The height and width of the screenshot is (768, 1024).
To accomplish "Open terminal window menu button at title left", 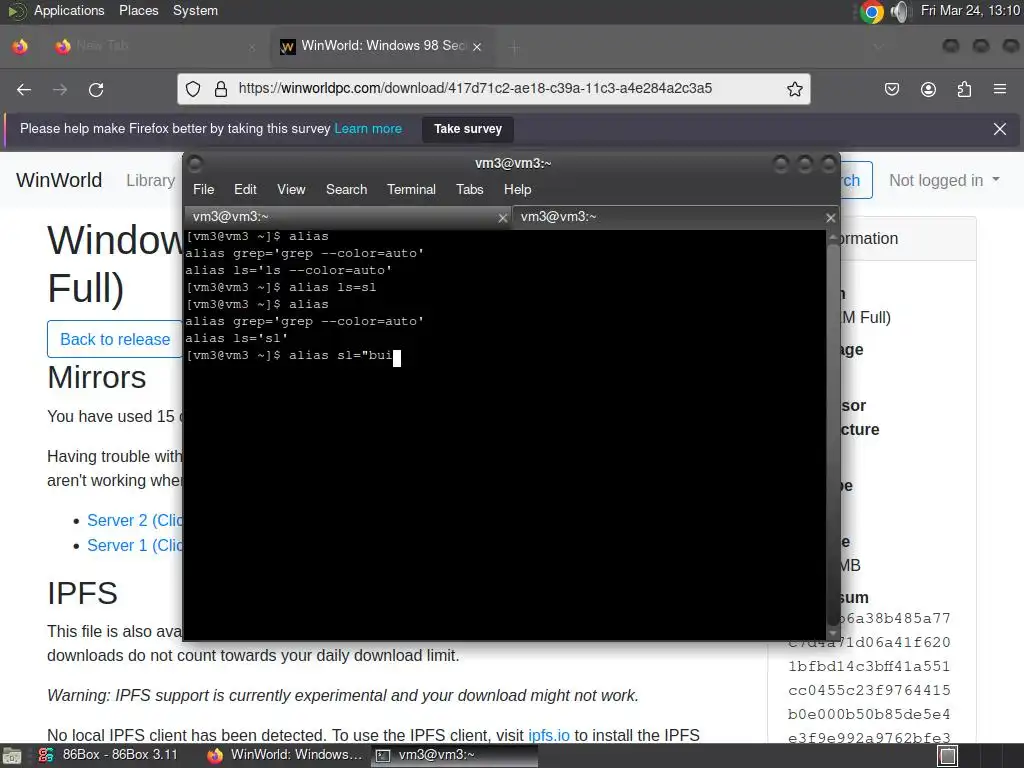I will click(x=195, y=163).
